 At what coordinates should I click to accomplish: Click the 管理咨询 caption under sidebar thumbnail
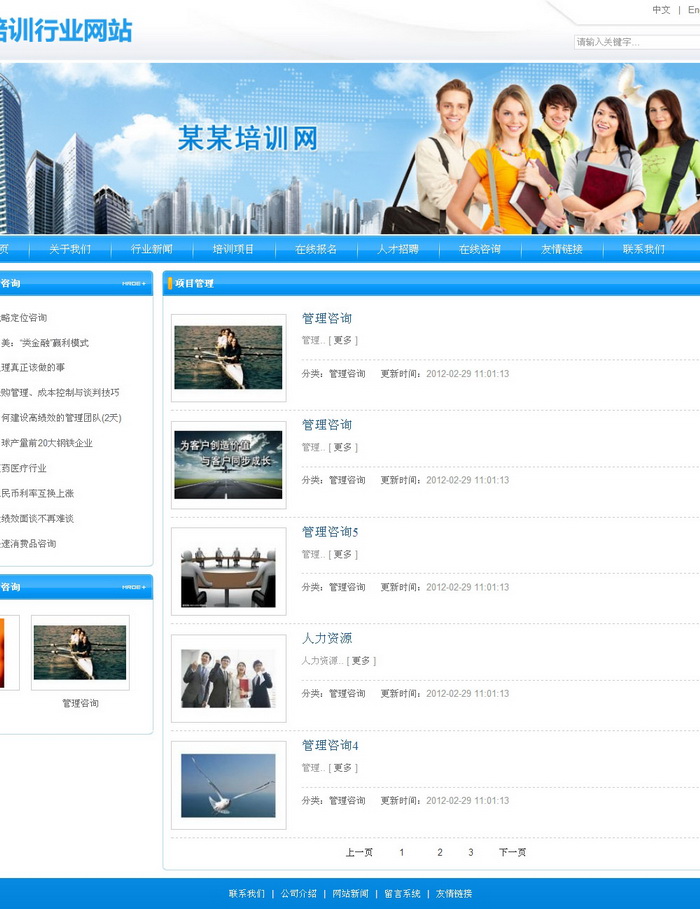[81, 703]
